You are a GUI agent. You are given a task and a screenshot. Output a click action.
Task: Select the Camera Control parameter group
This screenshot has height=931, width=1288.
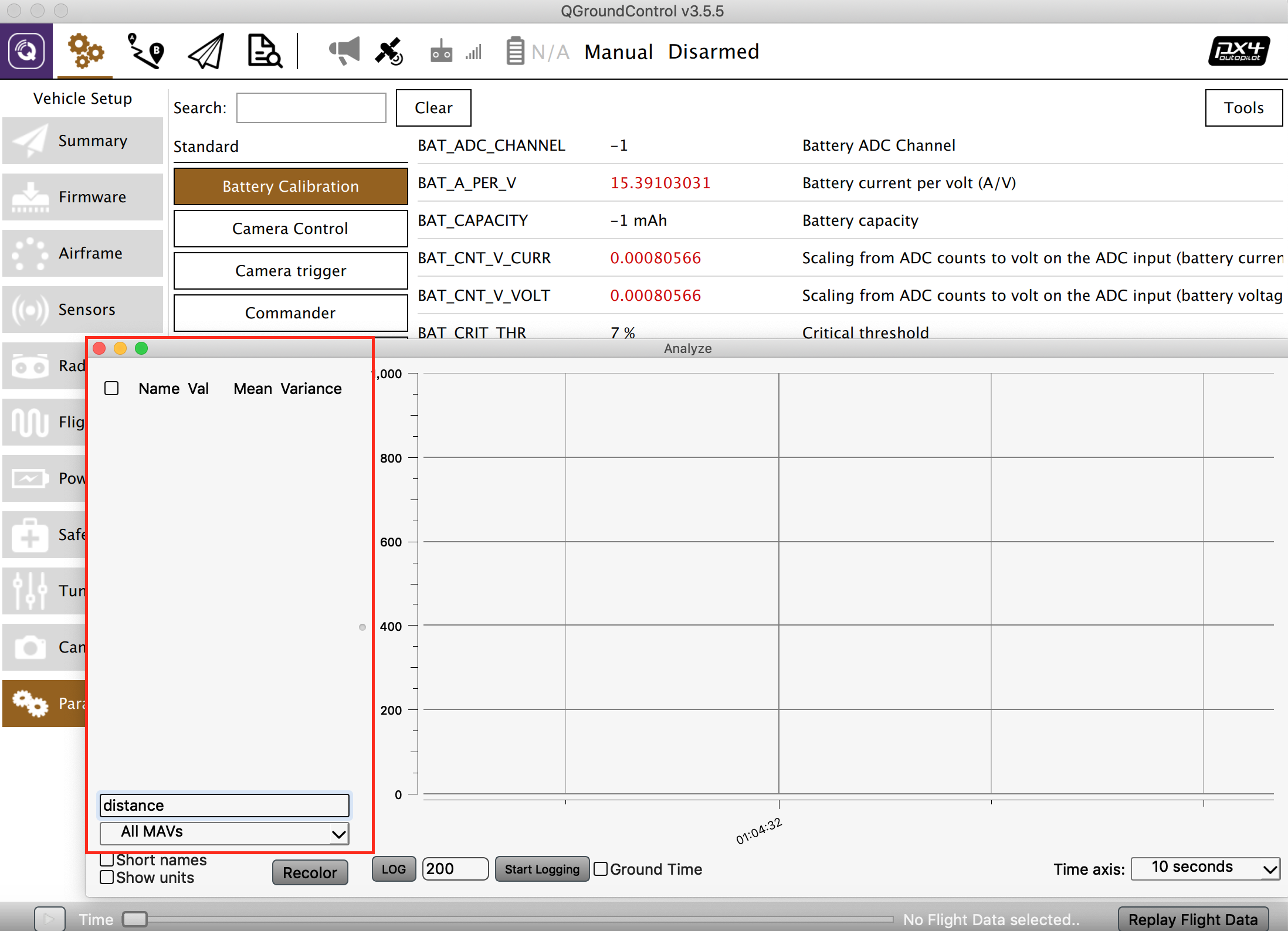[x=290, y=229]
